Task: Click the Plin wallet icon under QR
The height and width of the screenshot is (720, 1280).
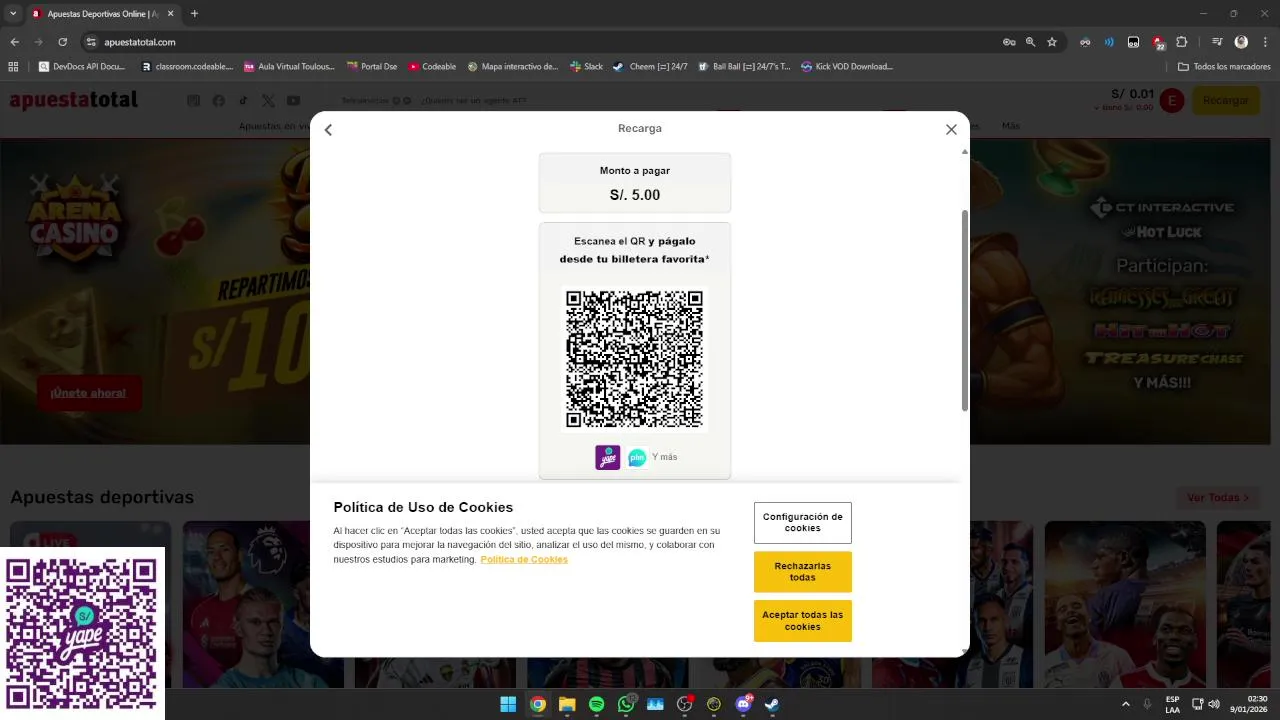Action: (637, 457)
